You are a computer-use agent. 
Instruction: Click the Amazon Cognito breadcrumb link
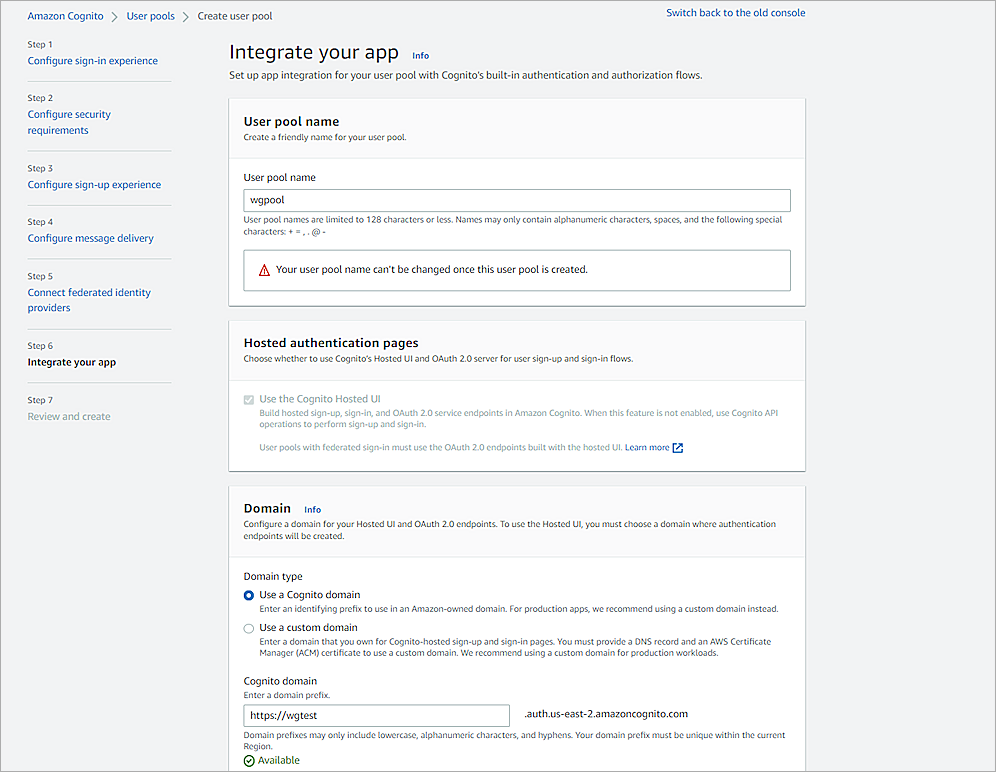pos(65,16)
